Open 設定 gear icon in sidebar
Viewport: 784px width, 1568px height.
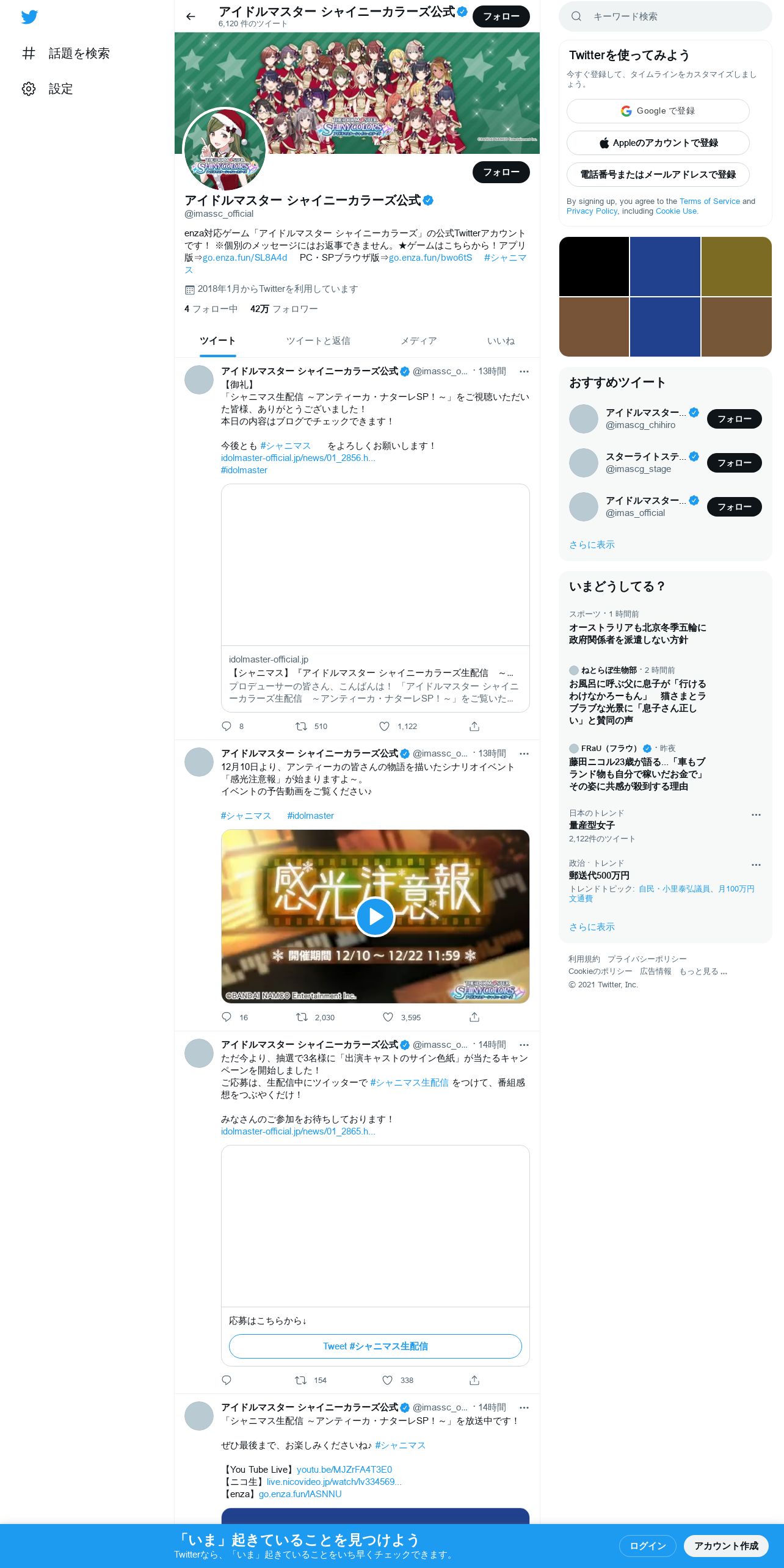[29, 89]
